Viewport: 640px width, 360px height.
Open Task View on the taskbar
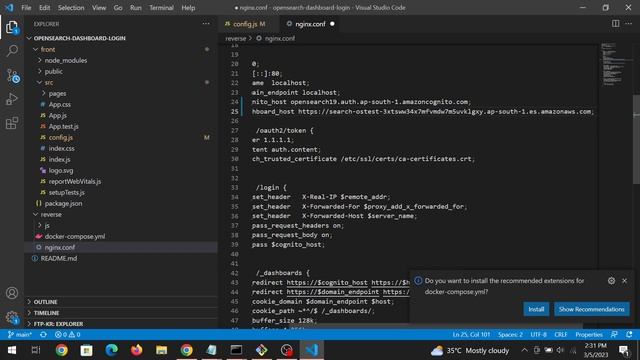pyautogui.click(x=36, y=350)
